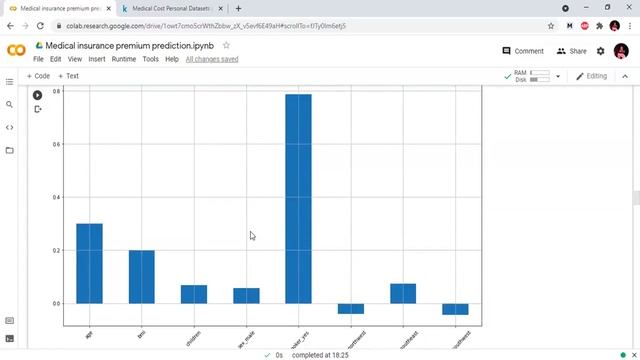Click the Chrome media control icon in the title bar
This screenshot has height=360, width=640.
tap(565, 8)
